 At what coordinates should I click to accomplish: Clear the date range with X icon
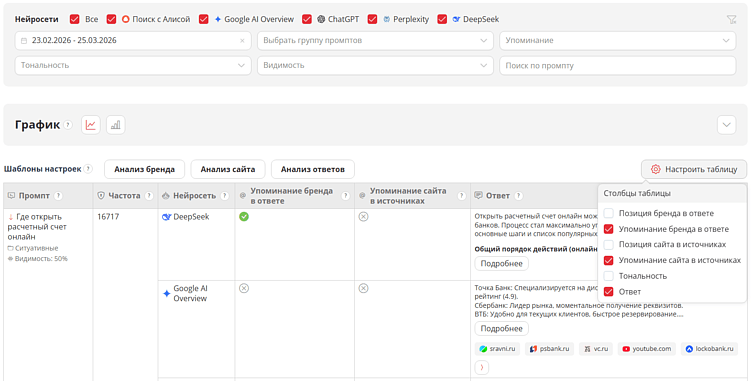242,41
